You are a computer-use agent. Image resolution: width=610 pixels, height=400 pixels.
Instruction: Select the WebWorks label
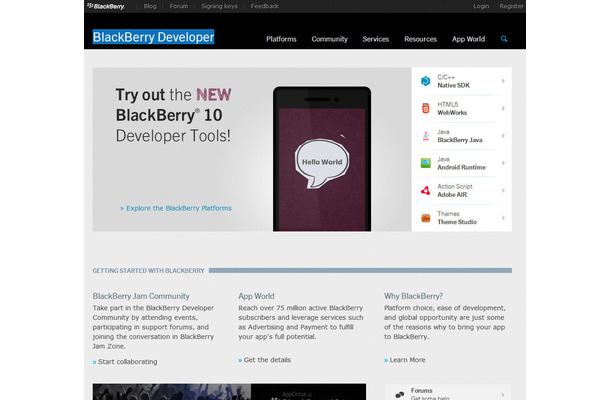click(x=452, y=112)
